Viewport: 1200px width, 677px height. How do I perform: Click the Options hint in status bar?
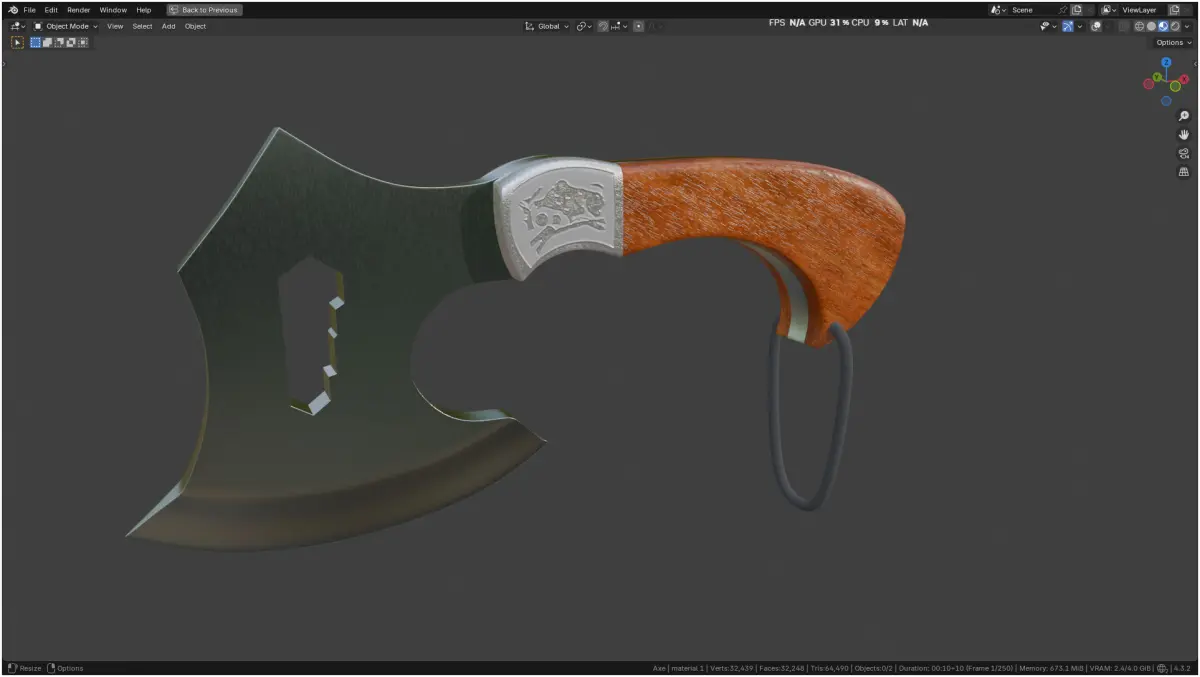tap(66, 668)
